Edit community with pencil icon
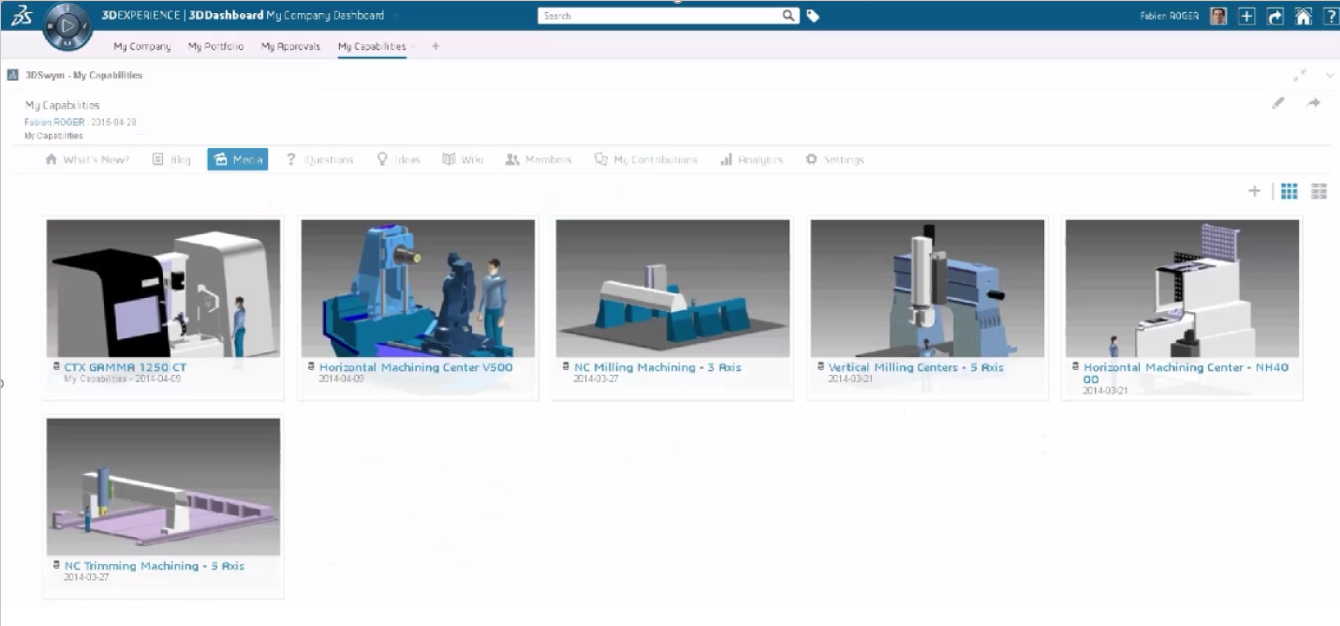The width and height of the screenshot is (1340, 626). (x=1278, y=103)
